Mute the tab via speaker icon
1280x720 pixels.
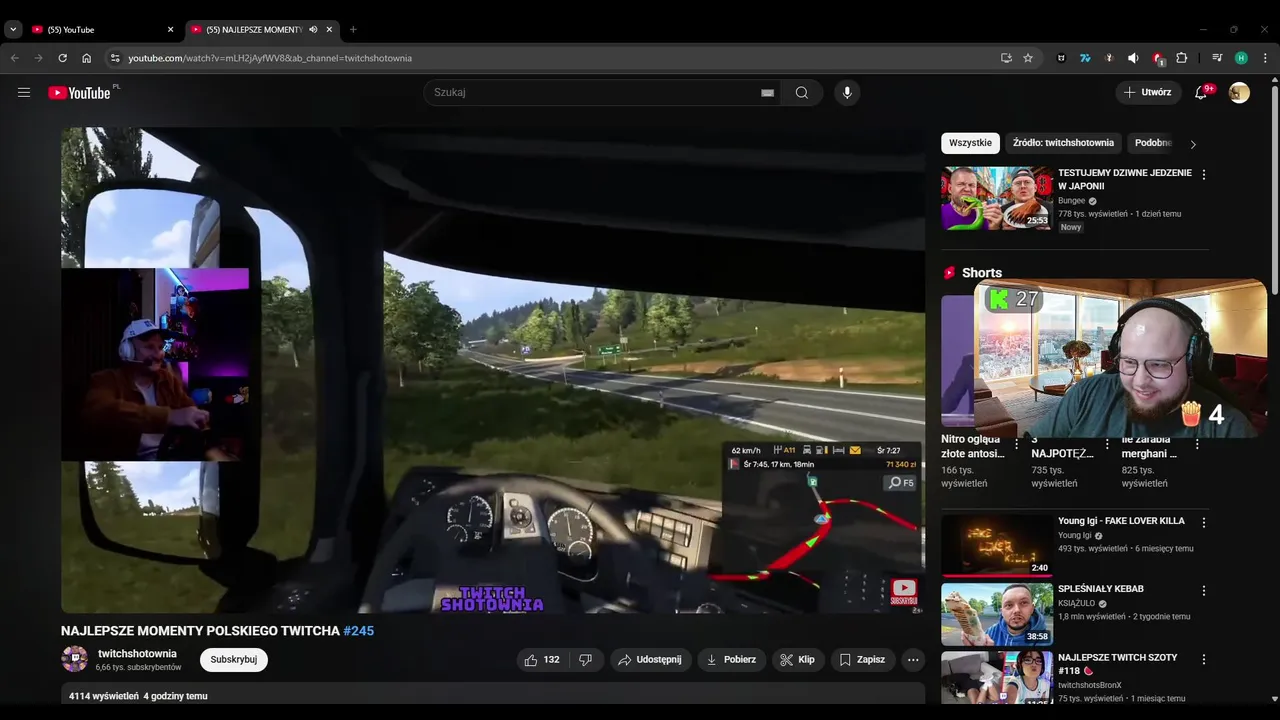[313, 30]
